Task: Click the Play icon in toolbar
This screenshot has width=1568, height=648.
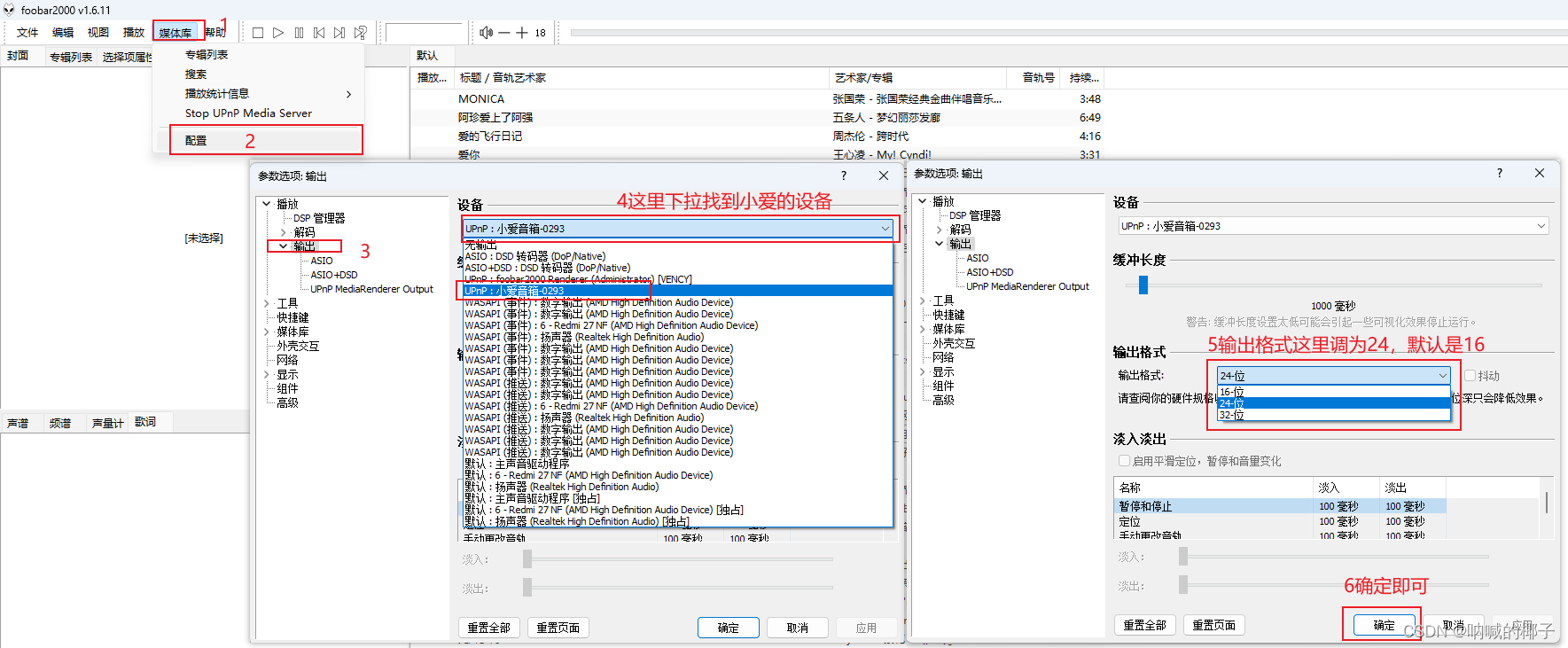Action: pyautogui.click(x=278, y=33)
